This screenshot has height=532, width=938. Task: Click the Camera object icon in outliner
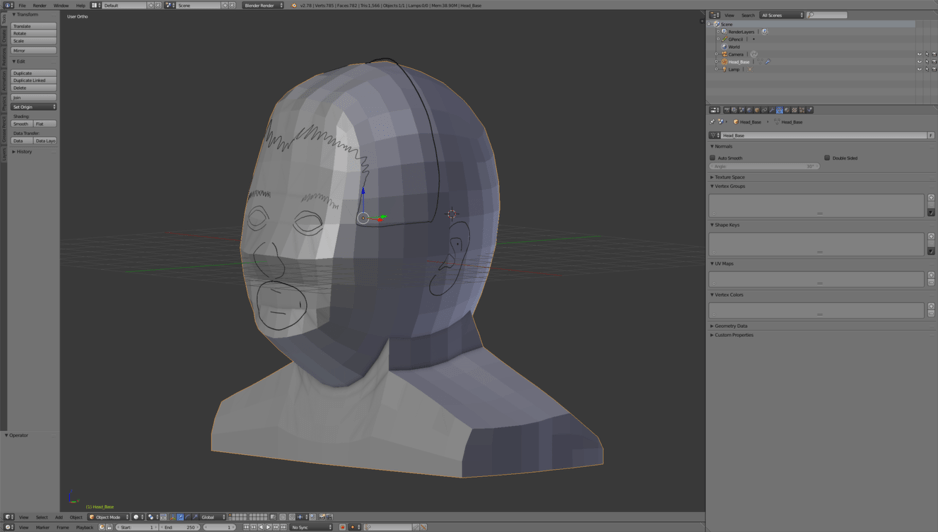tap(725, 54)
